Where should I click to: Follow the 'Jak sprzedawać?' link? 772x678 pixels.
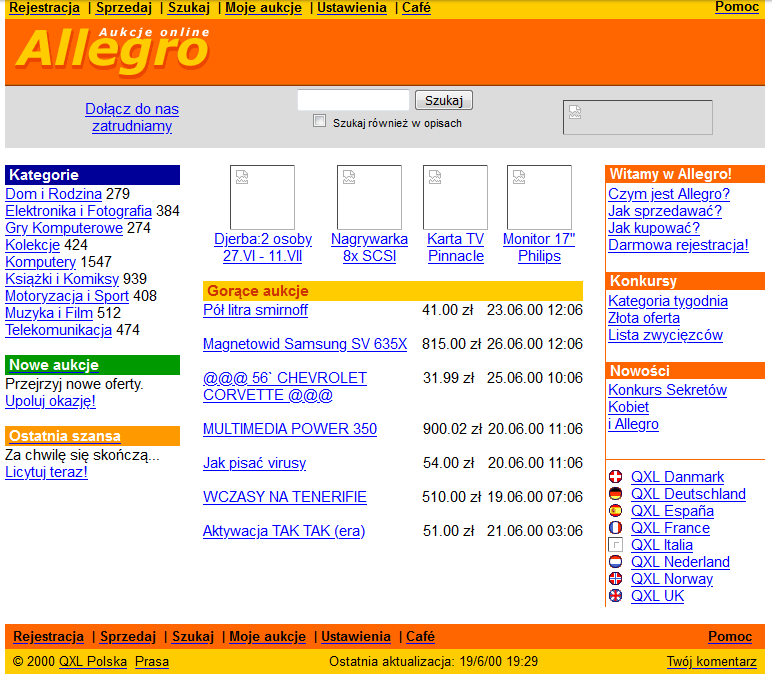click(665, 211)
